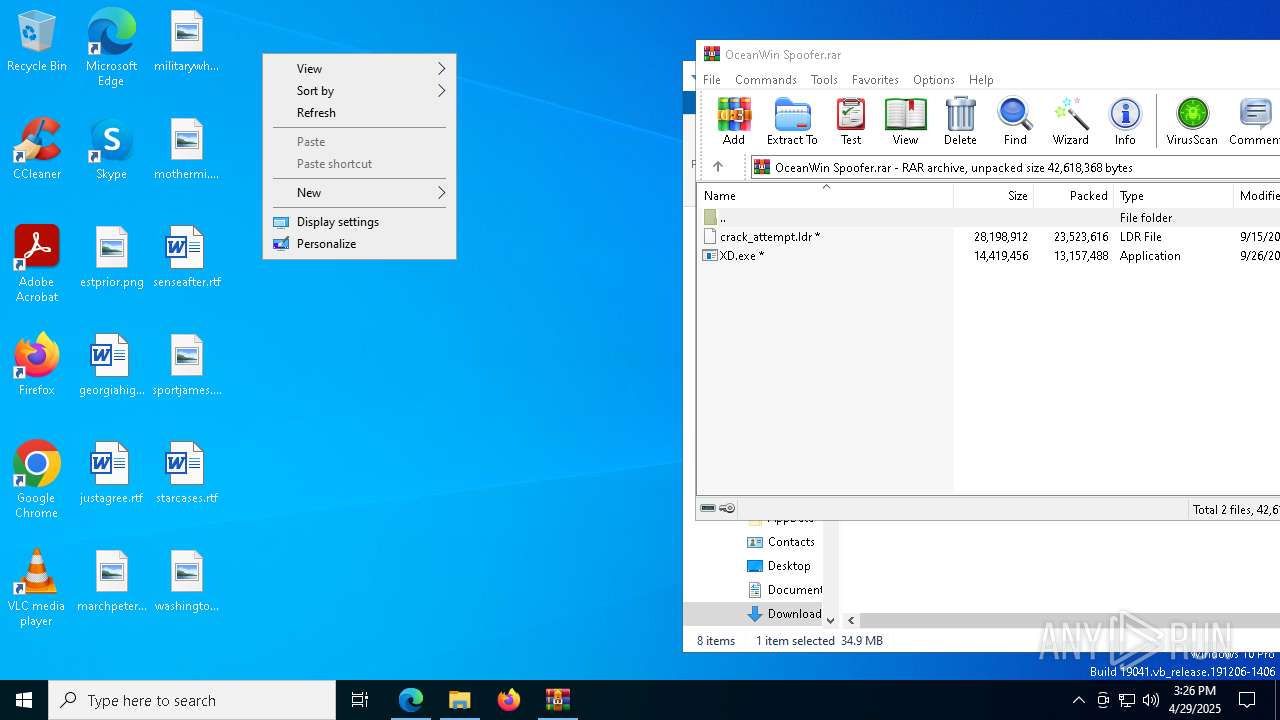The image size is (1280, 720).
Task: Click the Test archive icon
Action: 851,121
